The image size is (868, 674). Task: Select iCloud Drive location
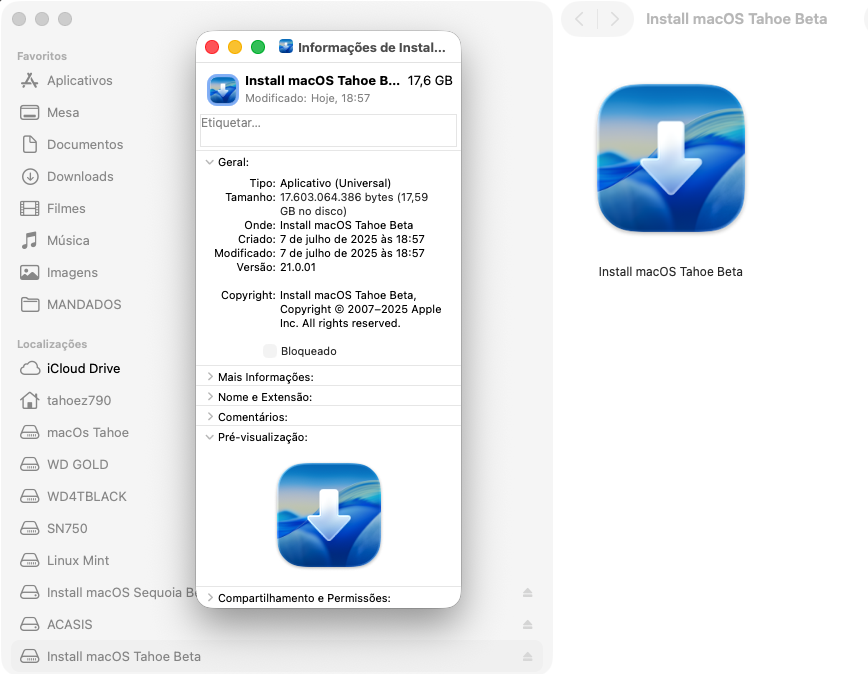(70, 369)
